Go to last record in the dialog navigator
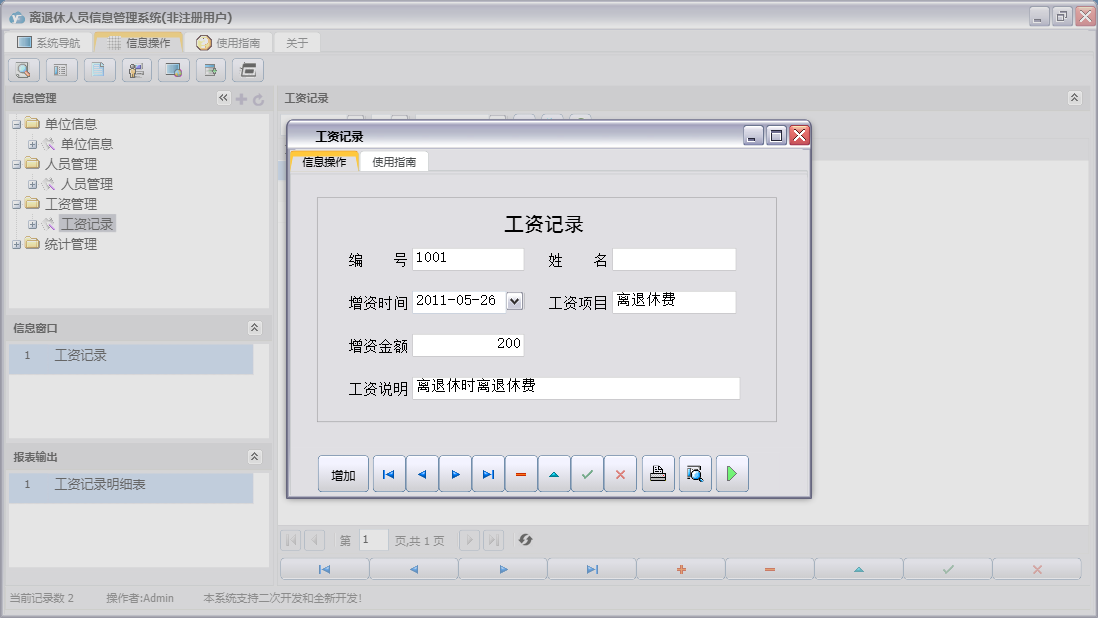The height and width of the screenshot is (618, 1098). (x=488, y=475)
